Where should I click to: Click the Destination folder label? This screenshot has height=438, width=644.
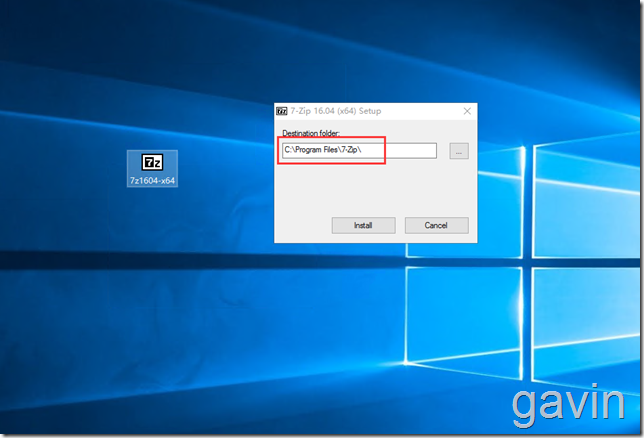311,133
